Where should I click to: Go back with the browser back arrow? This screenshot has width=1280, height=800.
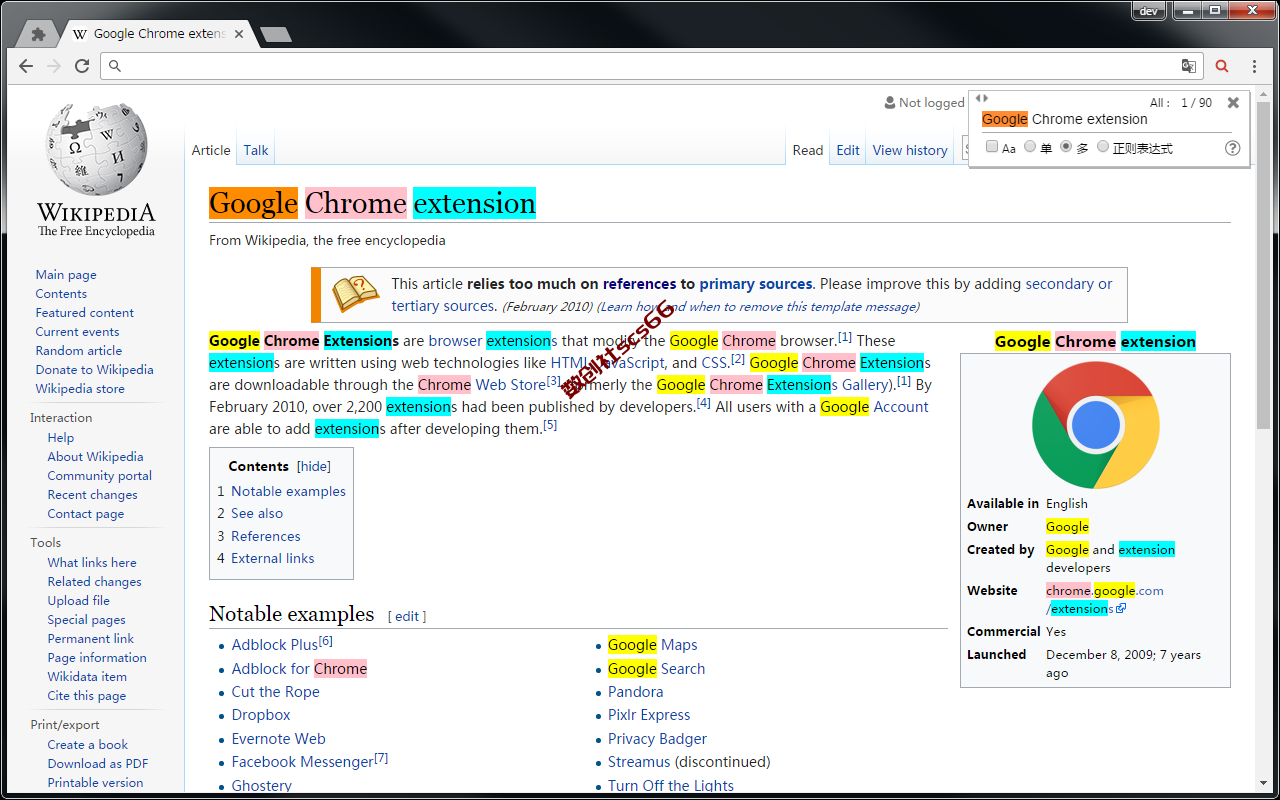[x=26, y=66]
